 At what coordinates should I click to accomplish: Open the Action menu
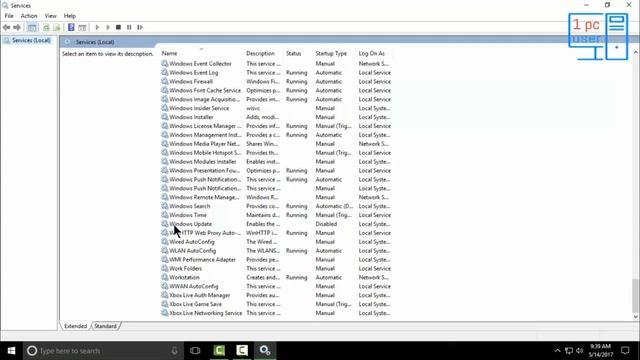pos(29,16)
